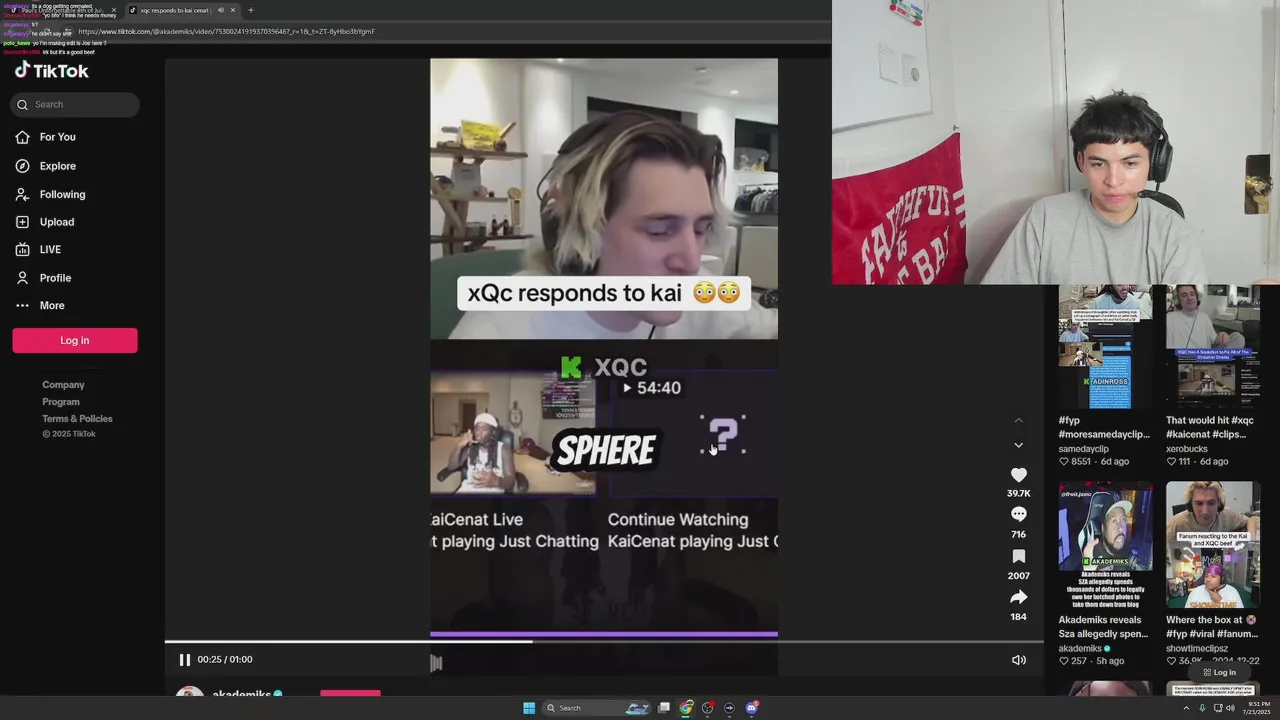This screenshot has width=1280, height=720.
Task: Go to the Explore page
Action: 46,166
